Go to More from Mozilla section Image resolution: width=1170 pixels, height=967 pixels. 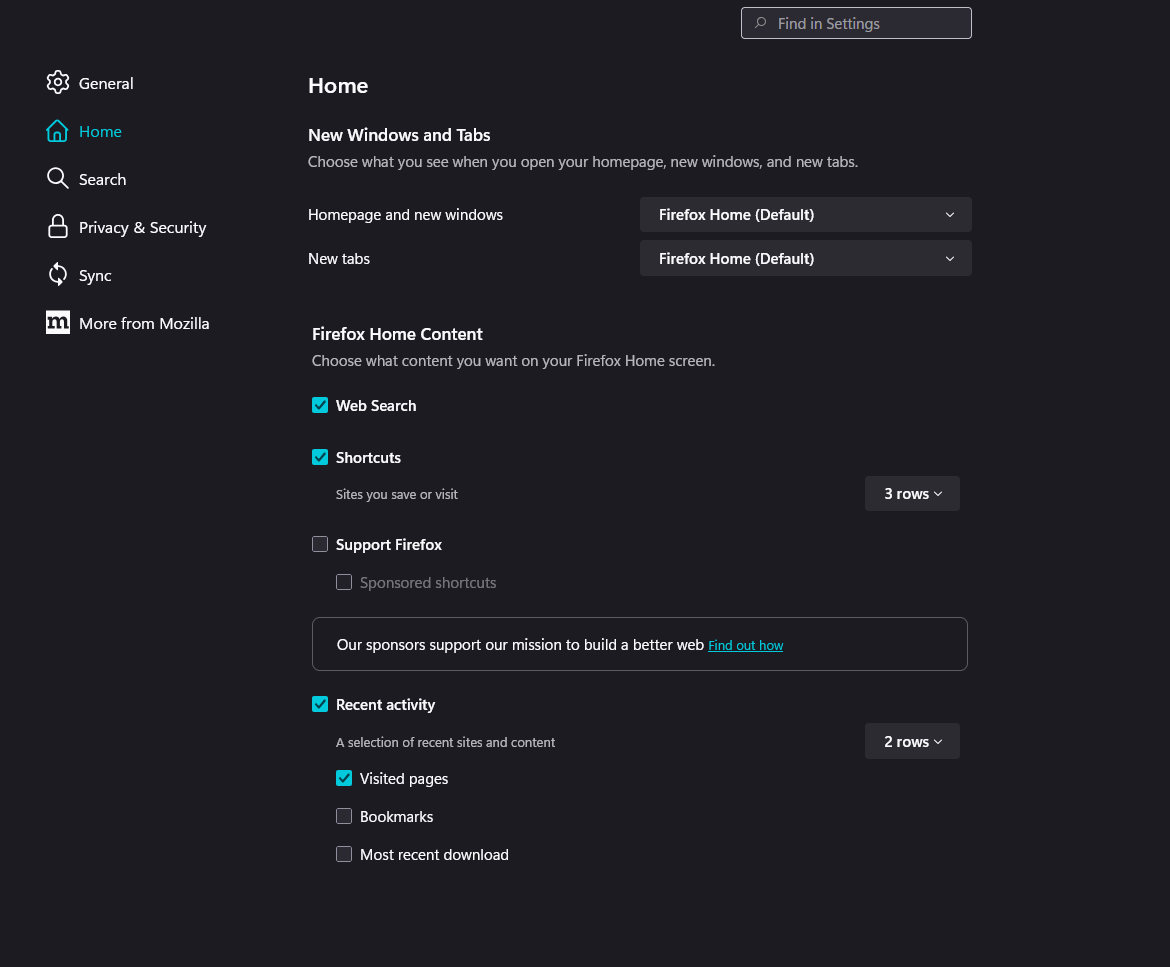(x=144, y=323)
